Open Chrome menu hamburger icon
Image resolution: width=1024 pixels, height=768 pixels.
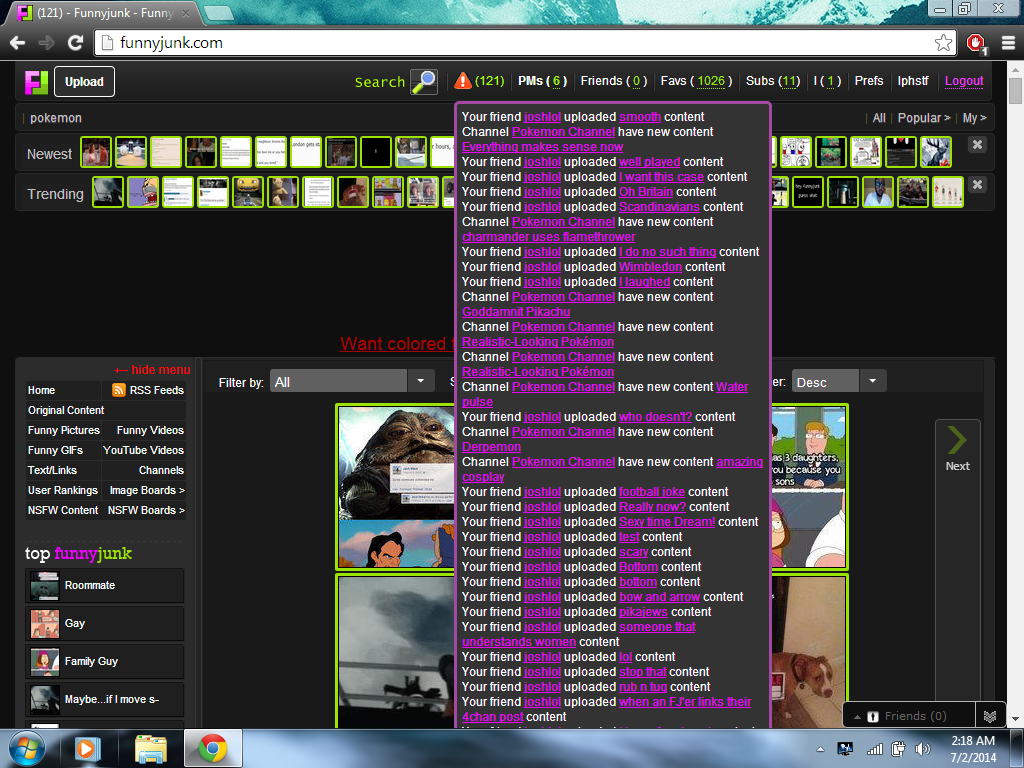(x=1005, y=43)
